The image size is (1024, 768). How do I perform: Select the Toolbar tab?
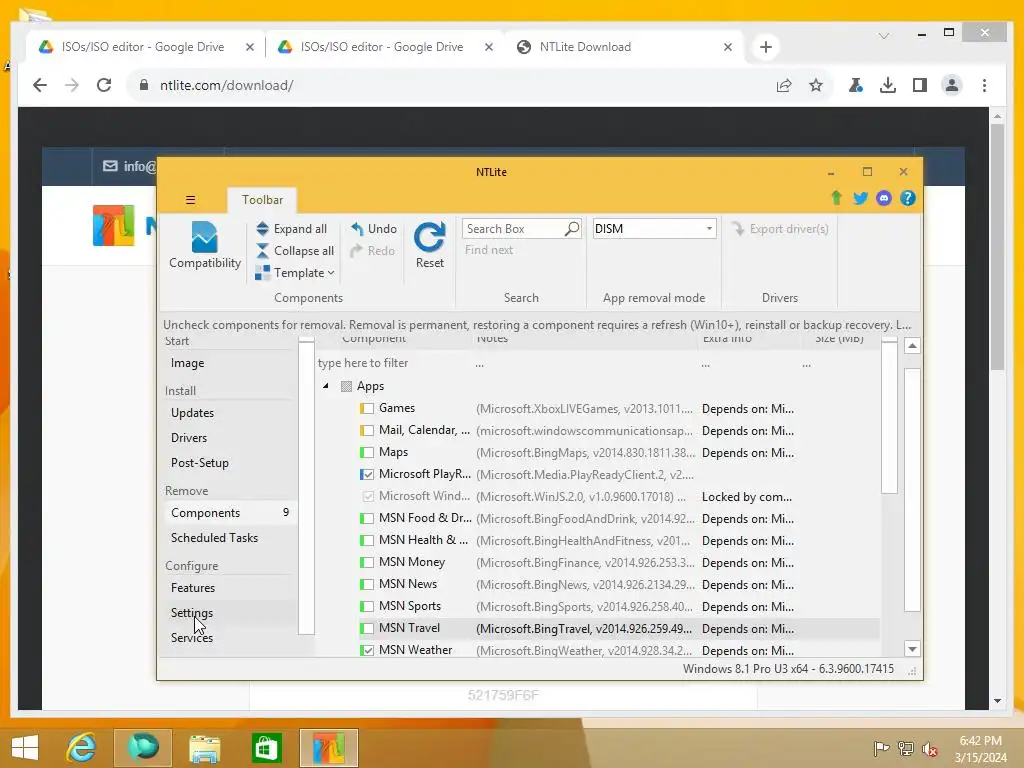point(262,200)
